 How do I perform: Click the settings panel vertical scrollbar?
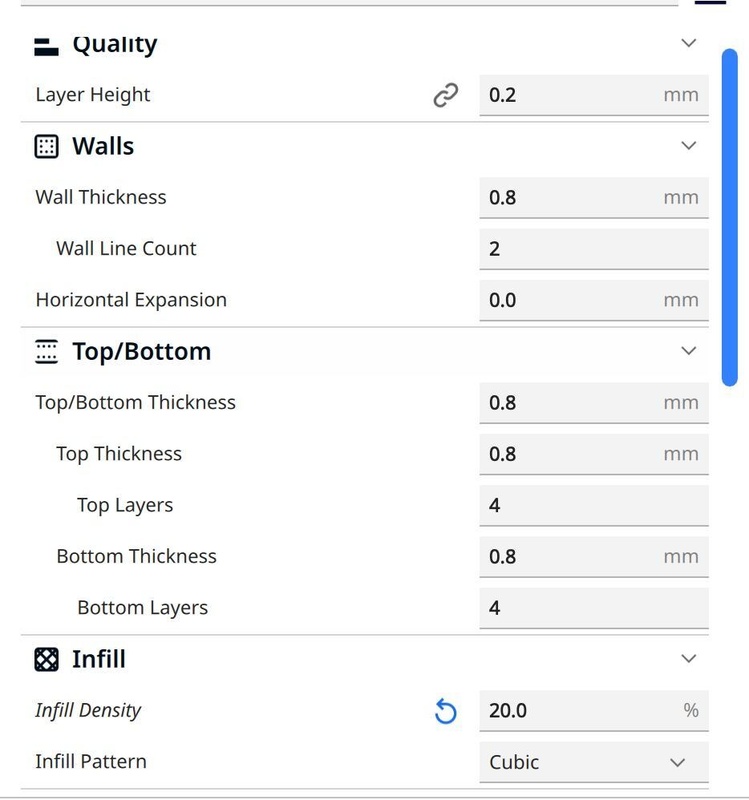(x=730, y=215)
